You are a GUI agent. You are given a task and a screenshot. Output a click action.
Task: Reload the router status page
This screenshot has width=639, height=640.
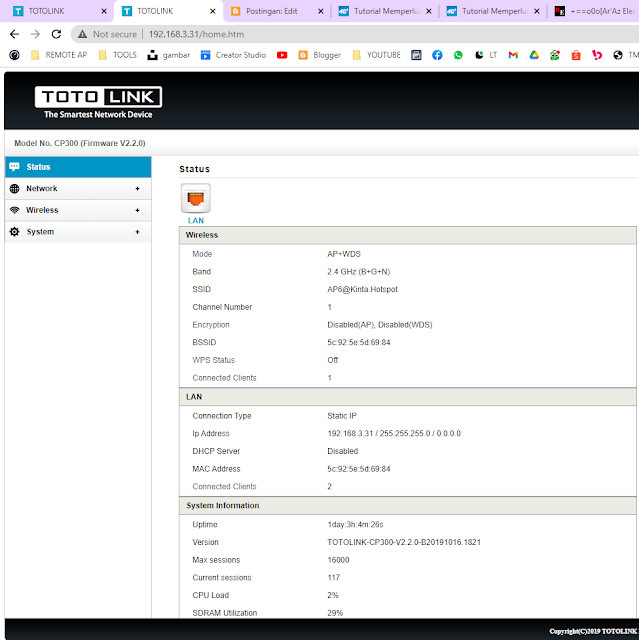point(56,34)
